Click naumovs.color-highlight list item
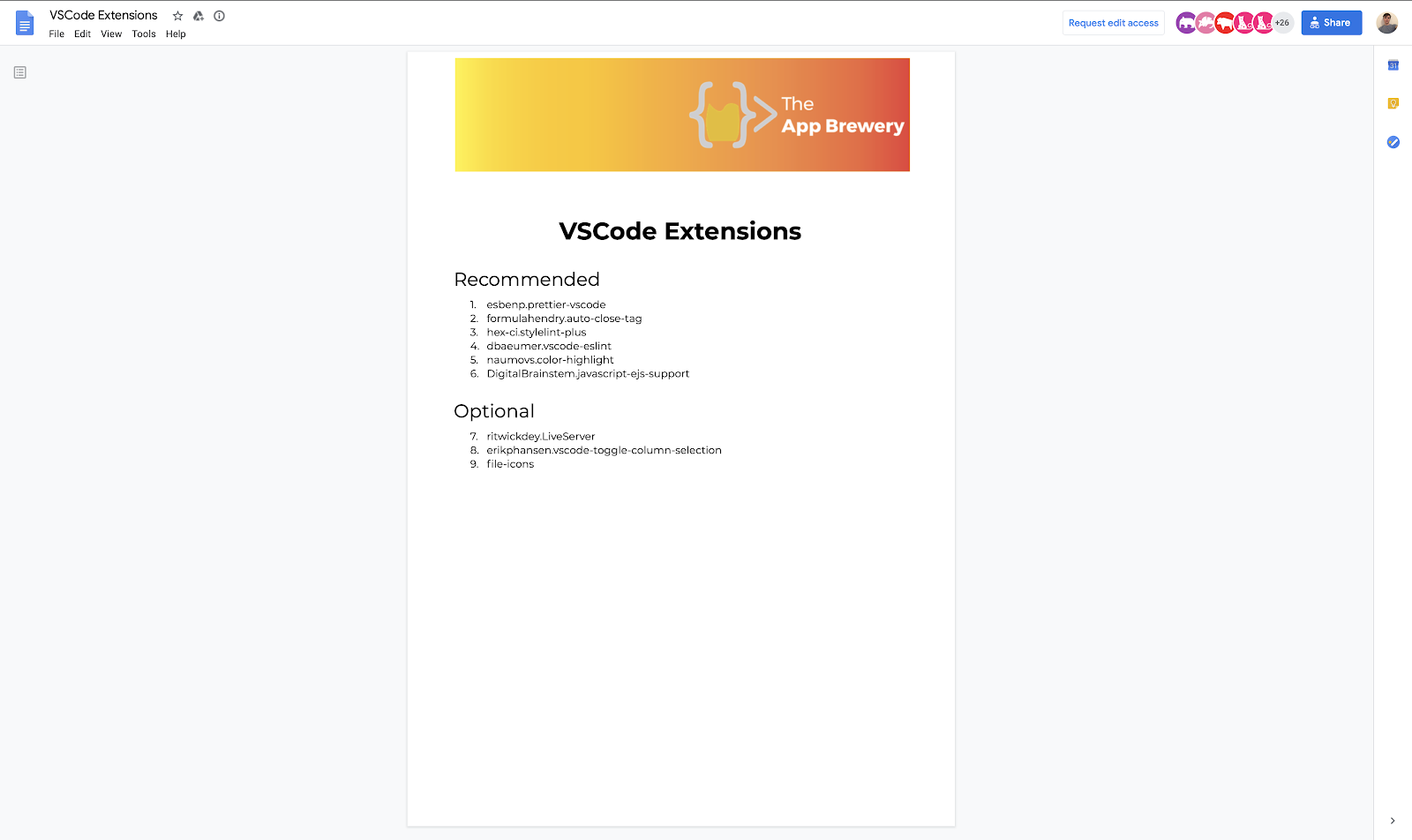This screenshot has width=1412, height=840. [550, 360]
